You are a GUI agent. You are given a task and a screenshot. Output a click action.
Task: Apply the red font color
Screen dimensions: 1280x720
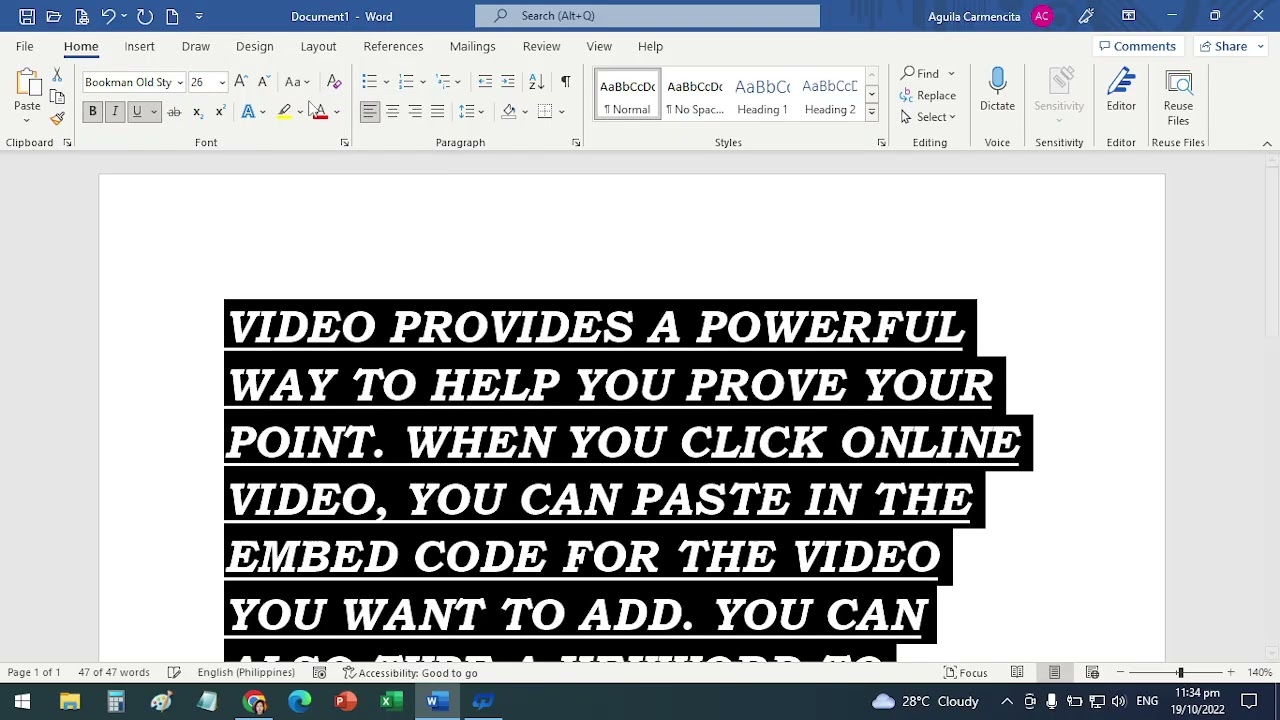click(x=319, y=112)
